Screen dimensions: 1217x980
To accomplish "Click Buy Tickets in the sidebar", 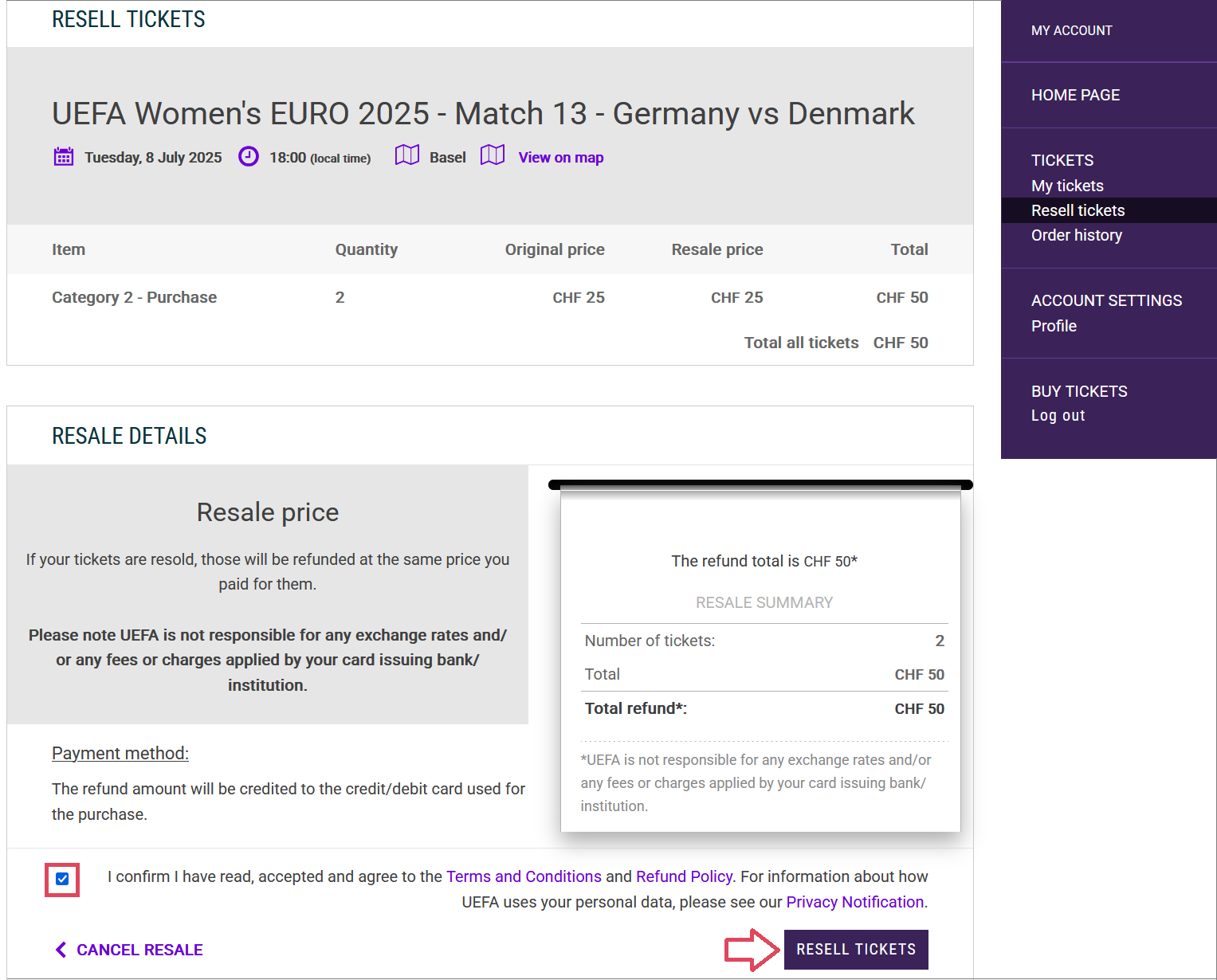I will tap(1079, 391).
